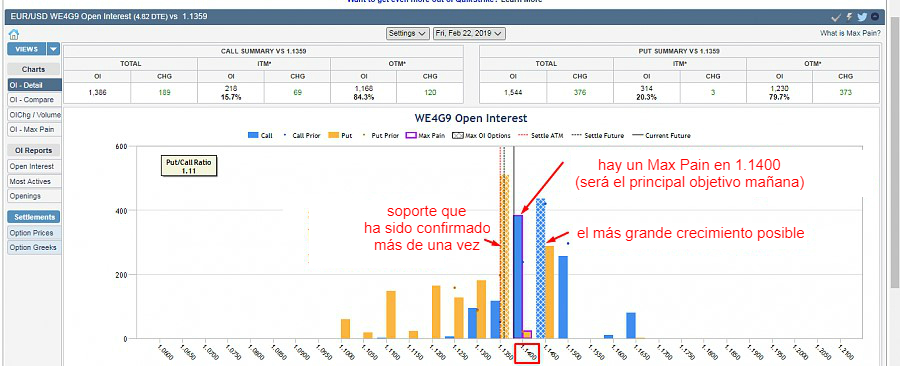
Task: Click the call OTM OI value 1,168
Action: pos(363,88)
